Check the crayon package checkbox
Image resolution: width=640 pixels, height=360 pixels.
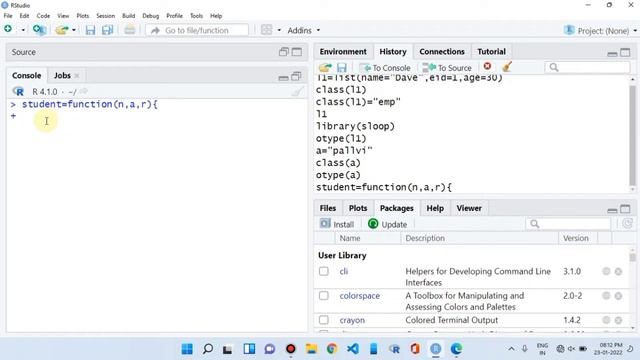pyautogui.click(x=324, y=320)
